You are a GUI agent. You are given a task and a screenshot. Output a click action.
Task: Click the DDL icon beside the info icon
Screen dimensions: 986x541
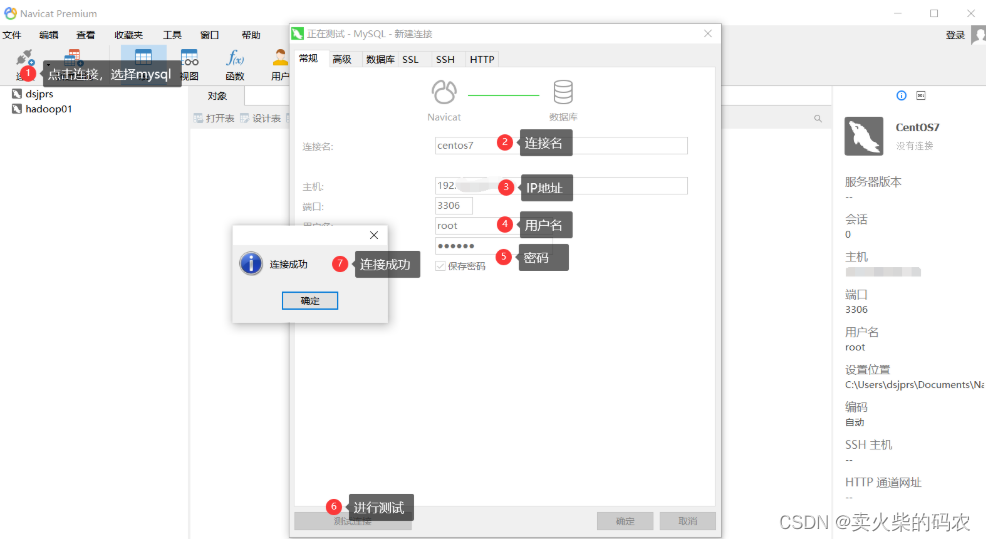point(921,96)
